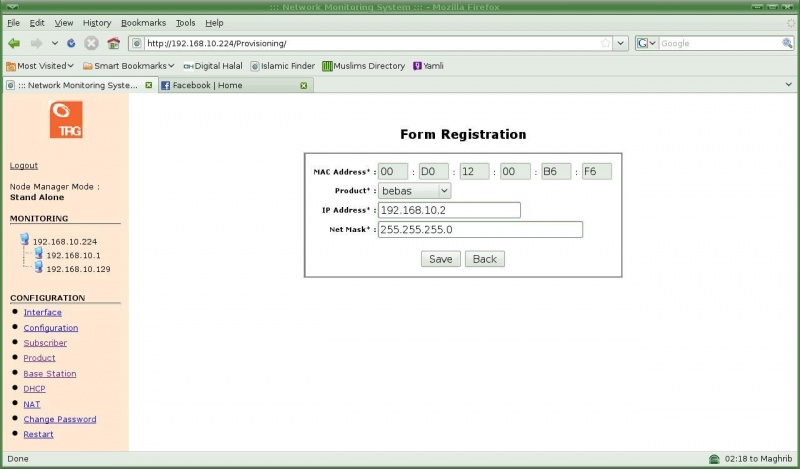This screenshot has width=800, height=469.
Task: Reload the page with refresh icon
Action: click(71, 43)
